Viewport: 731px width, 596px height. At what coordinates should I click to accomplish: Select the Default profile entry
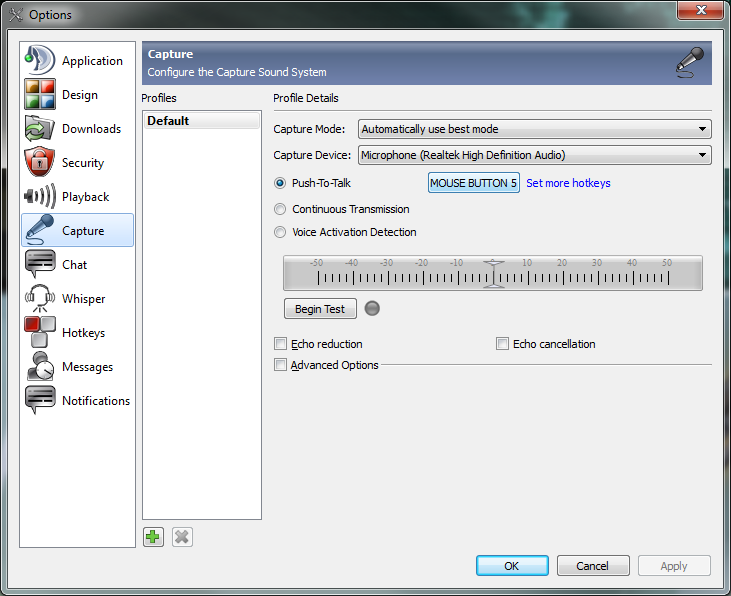pyautogui.click(x=201, y=121)
